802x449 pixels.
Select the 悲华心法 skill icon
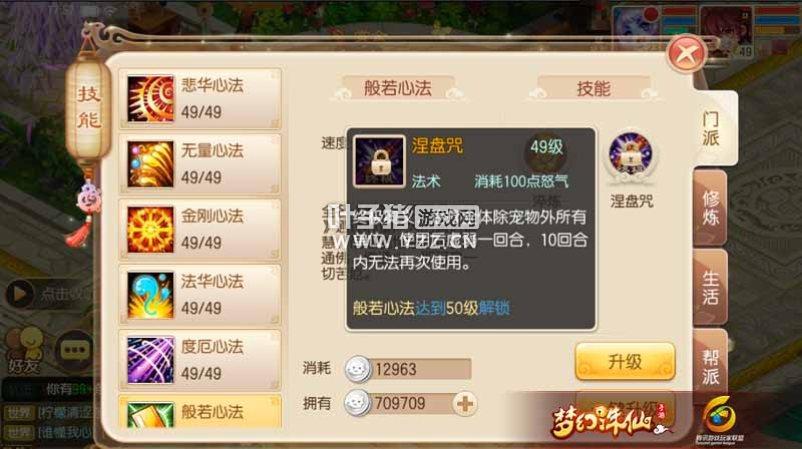(150, 99)
